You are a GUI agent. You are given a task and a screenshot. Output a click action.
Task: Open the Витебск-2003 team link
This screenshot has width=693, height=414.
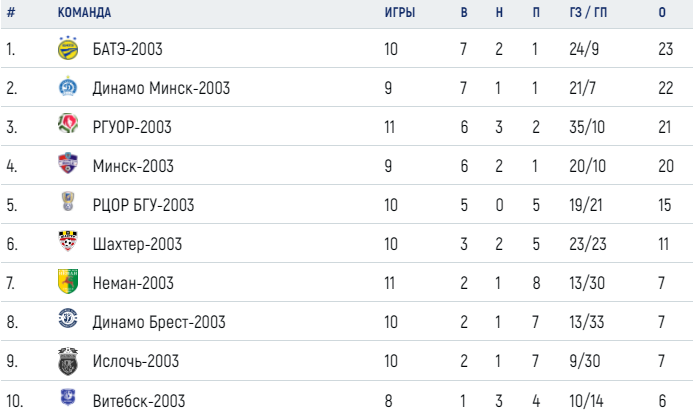(x=139, y=401)
